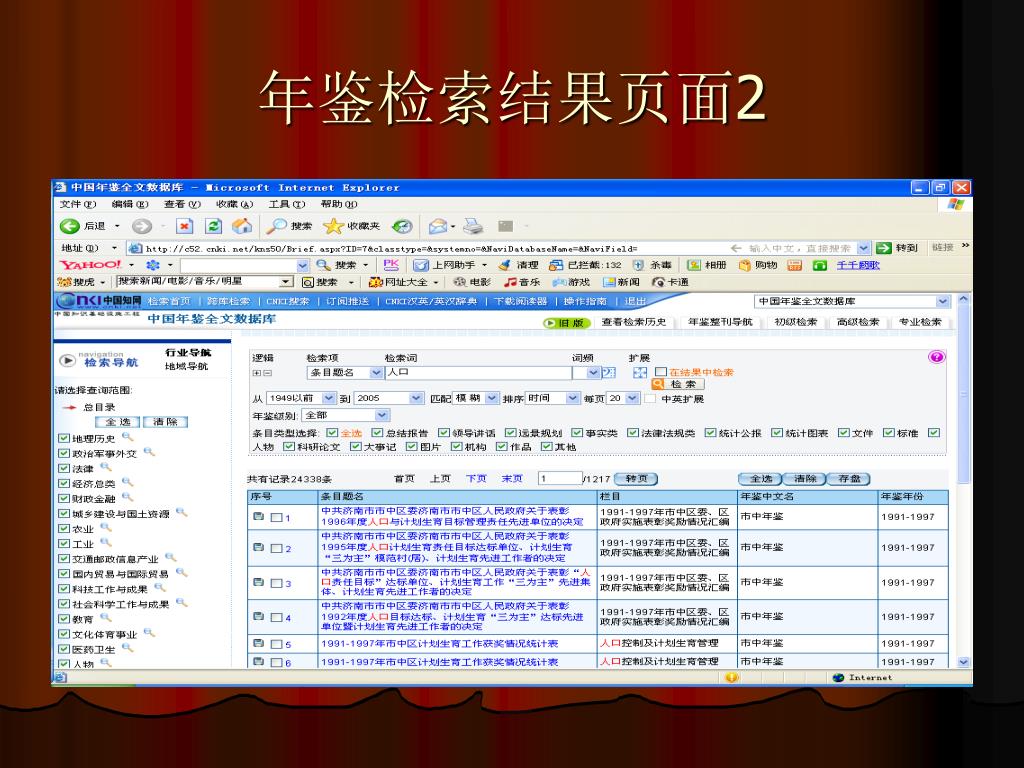
Task: Toggle the 总结报告 type checkbox
Action: click(x=377, y=433)
